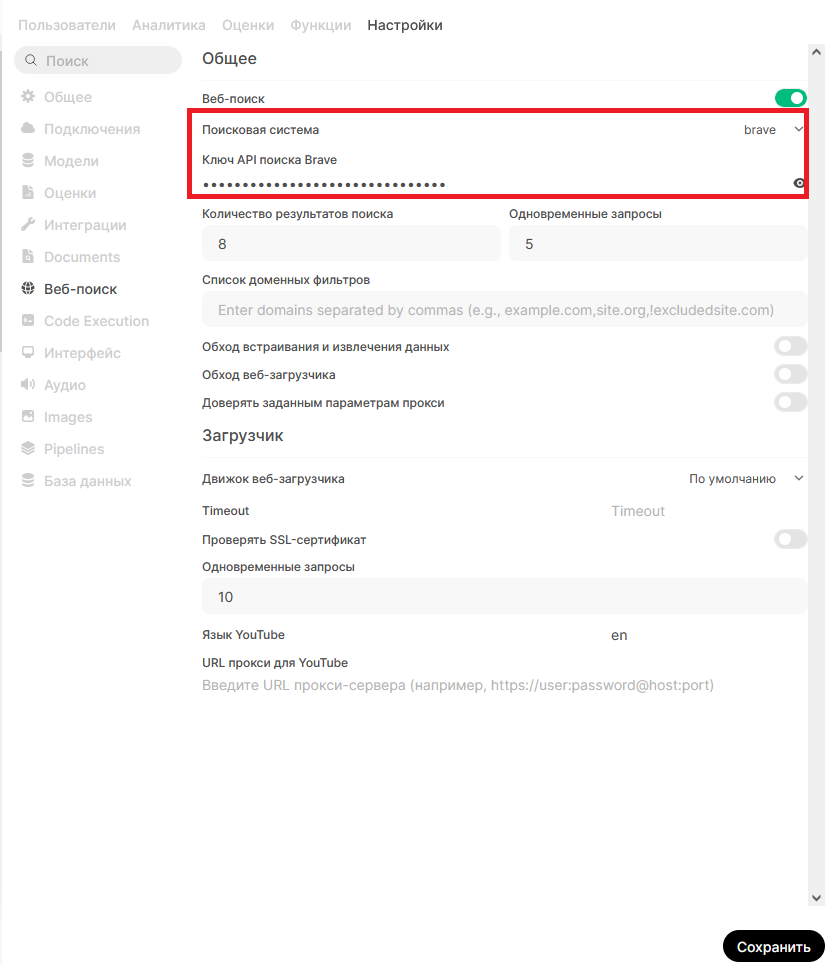Open the Аналитика tab
The image size is (828, 965).
(169, 25)
